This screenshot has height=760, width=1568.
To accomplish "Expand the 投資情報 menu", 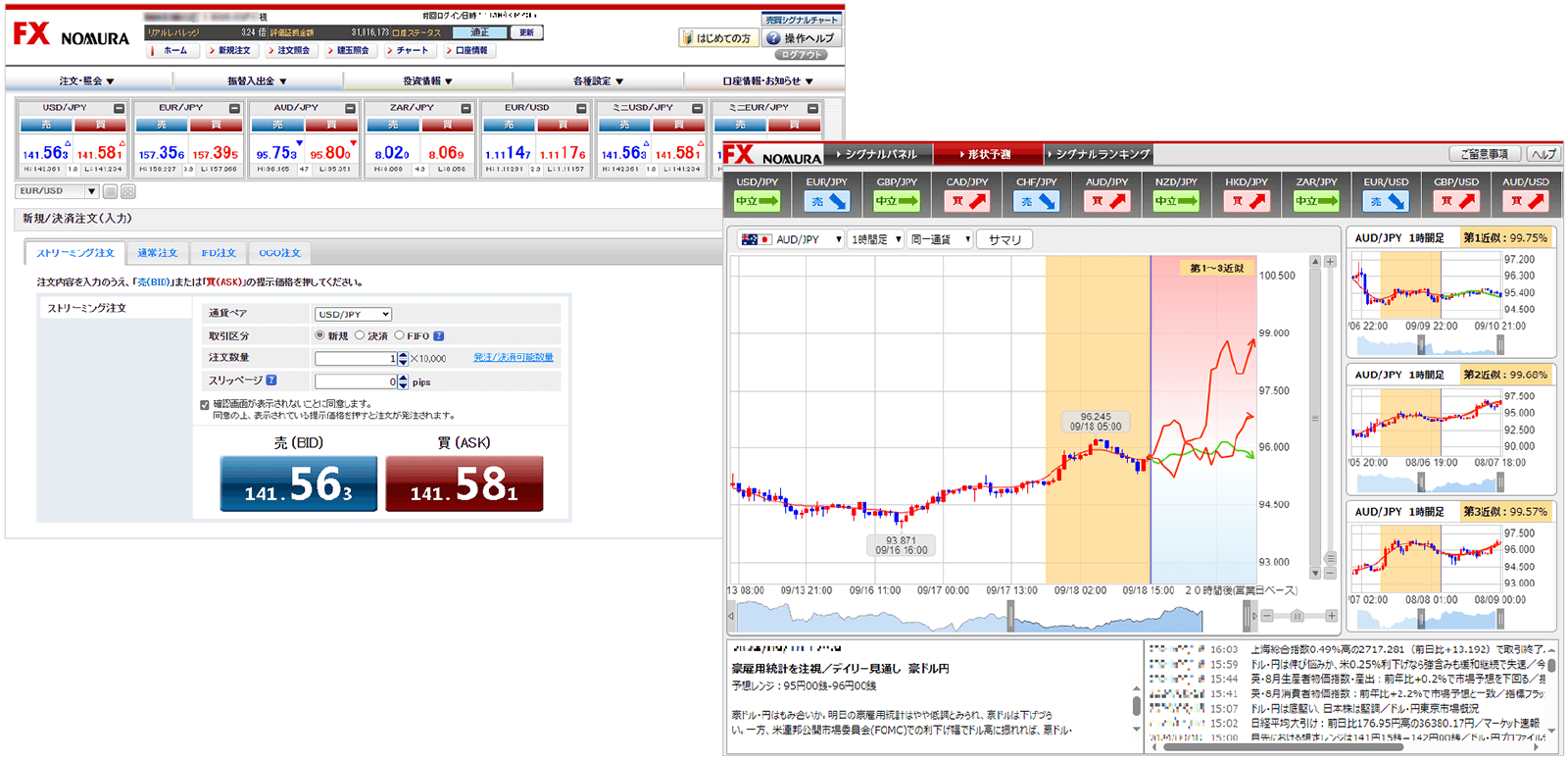I will click(427, 81).
